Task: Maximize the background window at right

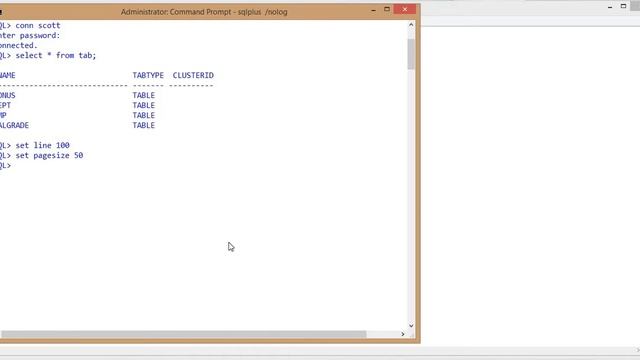Action: (623, 6)
